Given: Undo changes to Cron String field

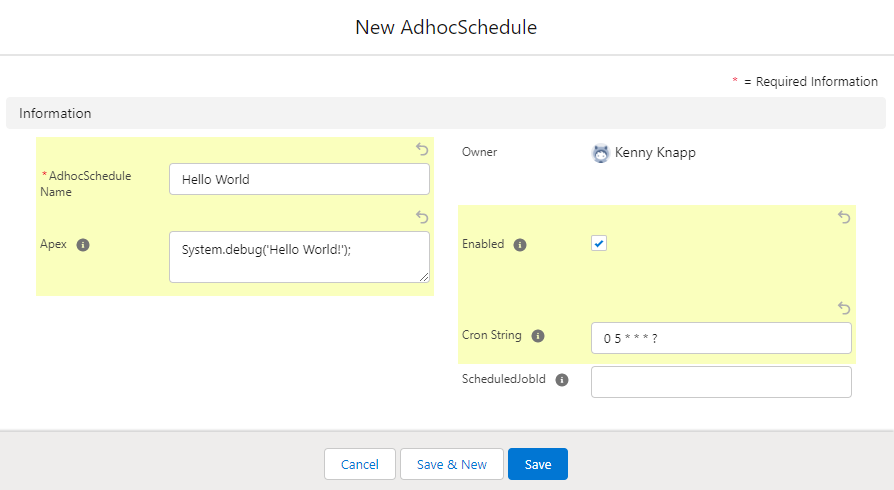Looking at the screenshot, I should click(x=844, y=309).
